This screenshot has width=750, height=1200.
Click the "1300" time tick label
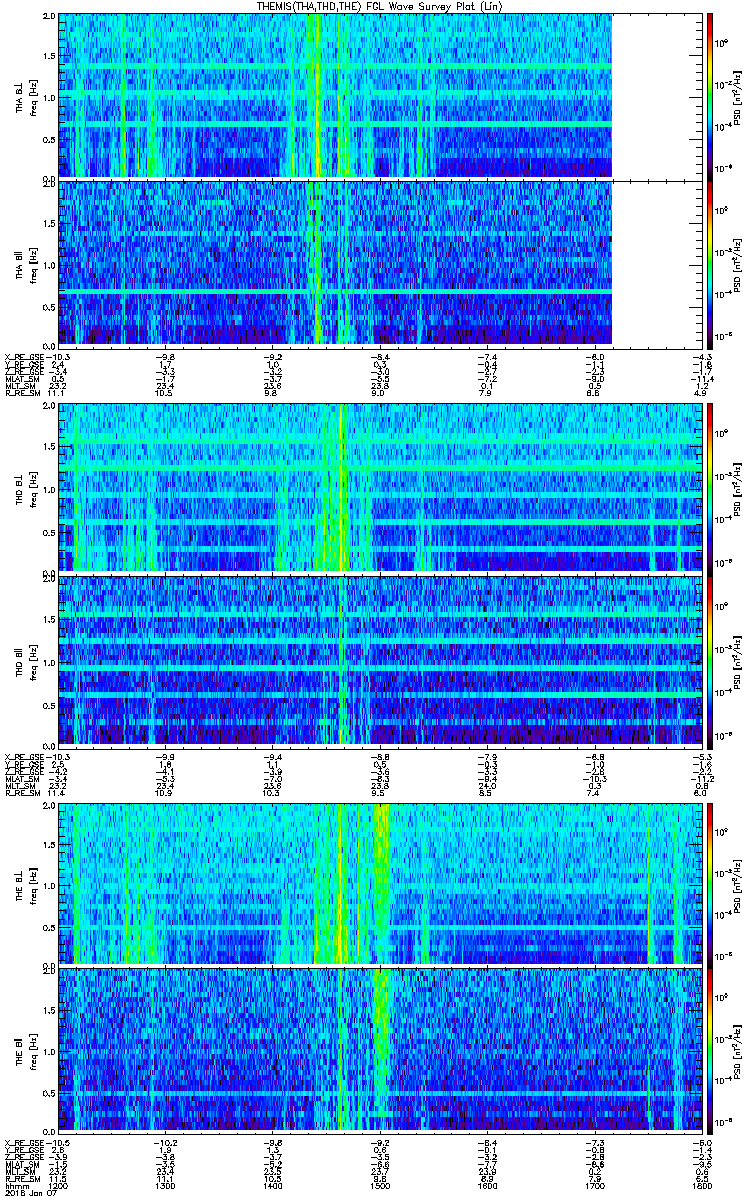(165, 1185)
